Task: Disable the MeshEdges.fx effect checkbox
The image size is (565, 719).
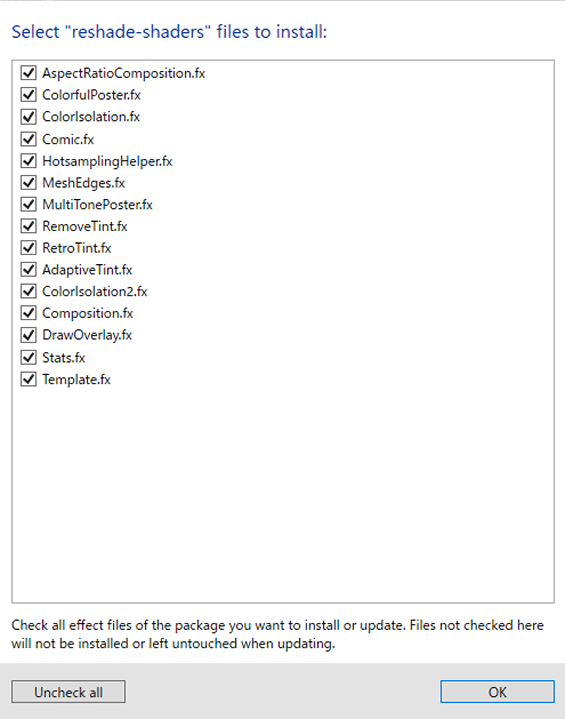Action: point(28,183)
